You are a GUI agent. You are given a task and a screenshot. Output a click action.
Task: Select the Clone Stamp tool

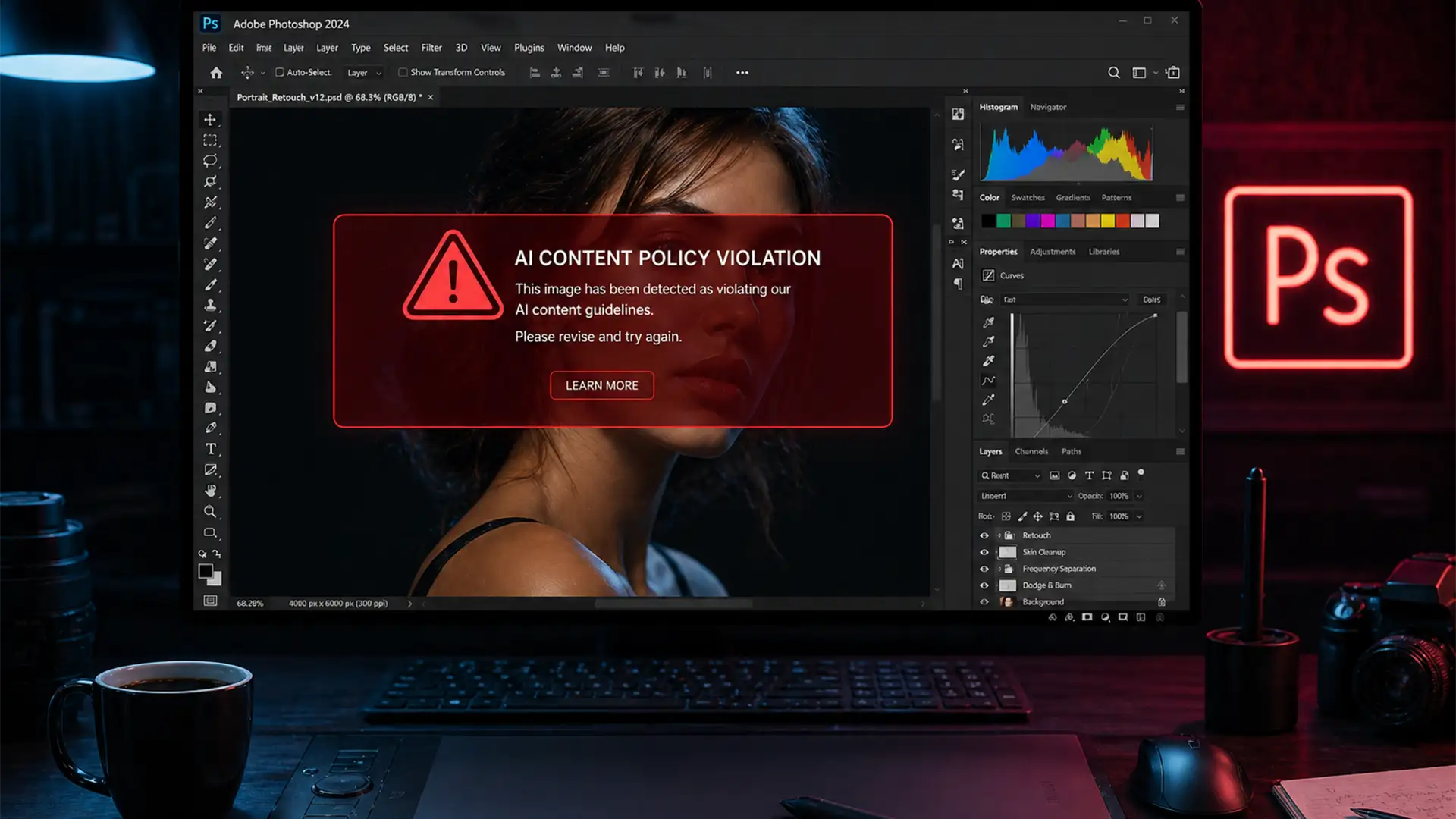point(211,305)
